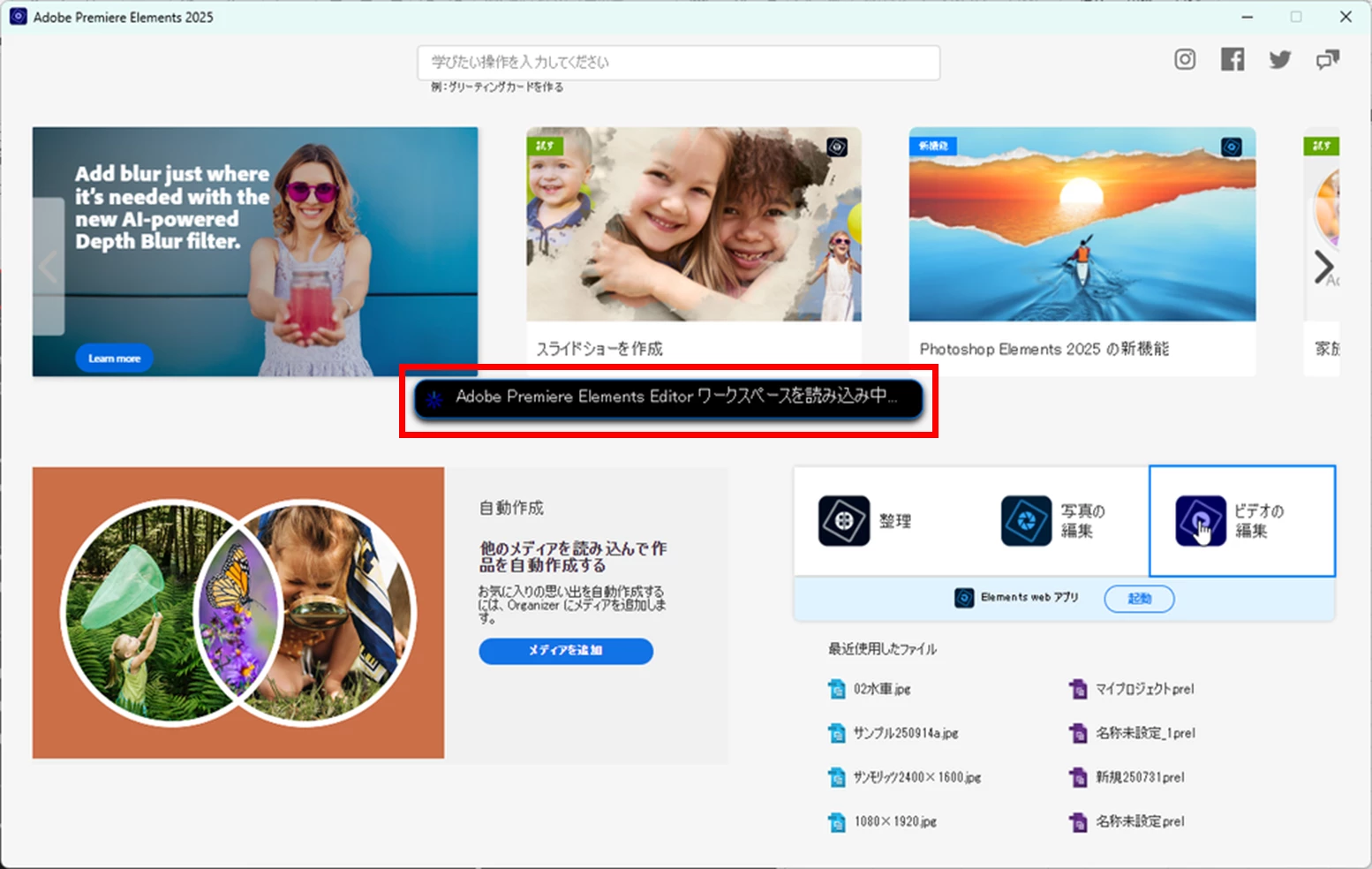Viewport: 1372px width, 869px height.
Task: Open the community chat bubbles icon
Action: tap(1328, 59)
